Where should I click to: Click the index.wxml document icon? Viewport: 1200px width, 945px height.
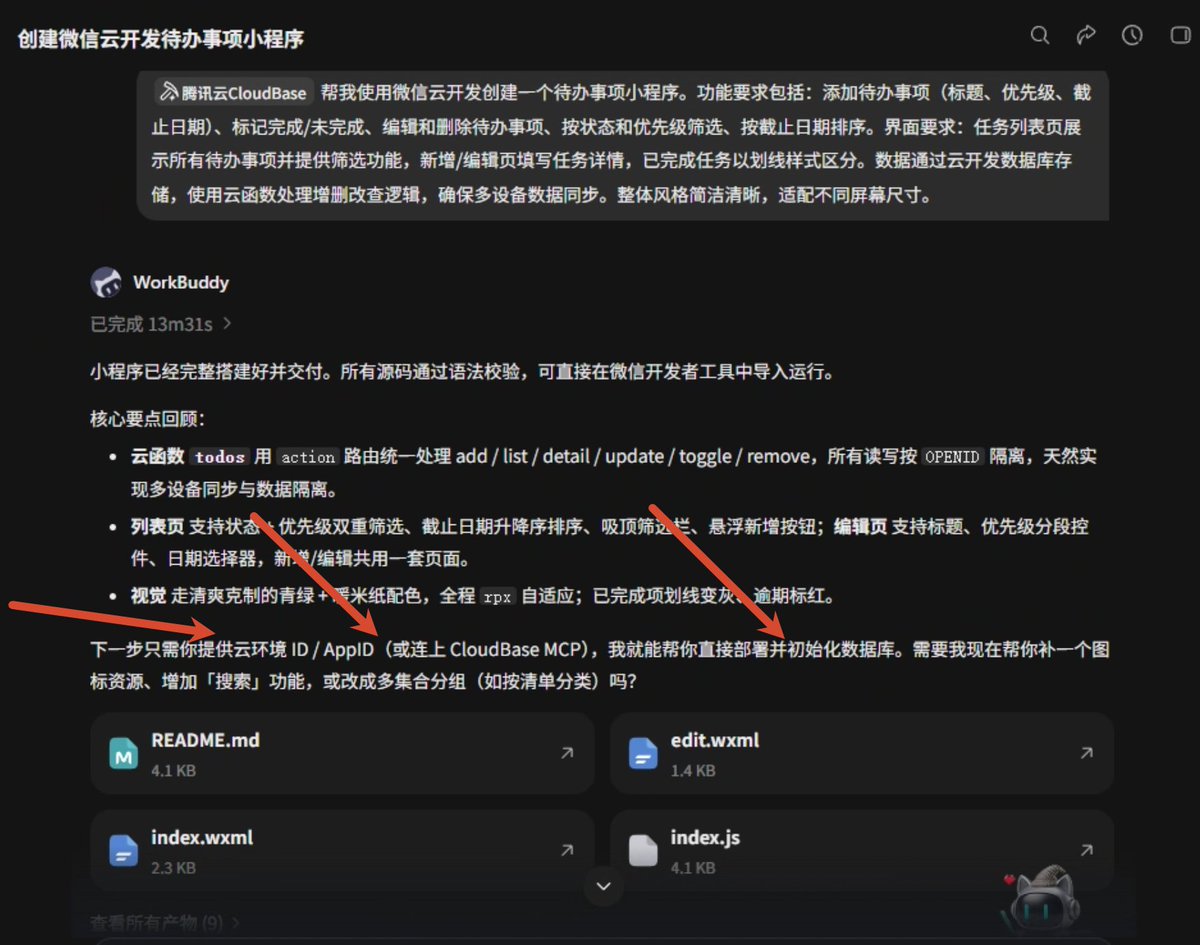tap(124, 851)
